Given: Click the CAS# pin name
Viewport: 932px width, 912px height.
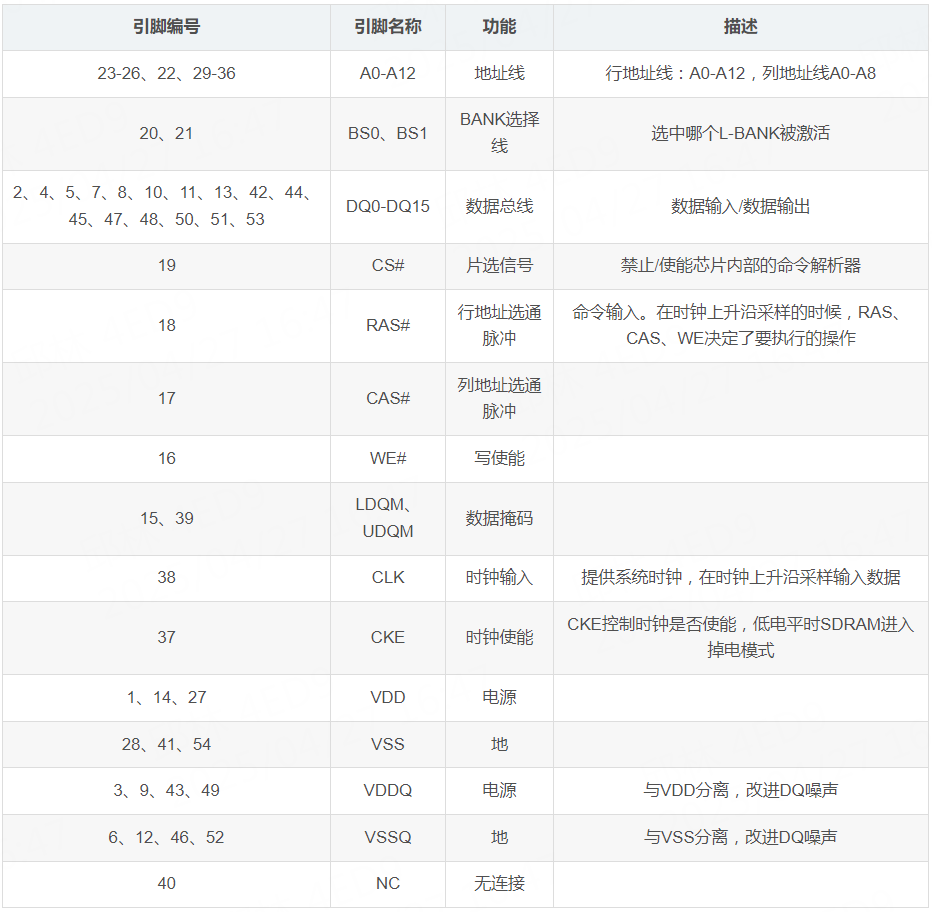Looking at the screenshot, I should tap(388, 398).
